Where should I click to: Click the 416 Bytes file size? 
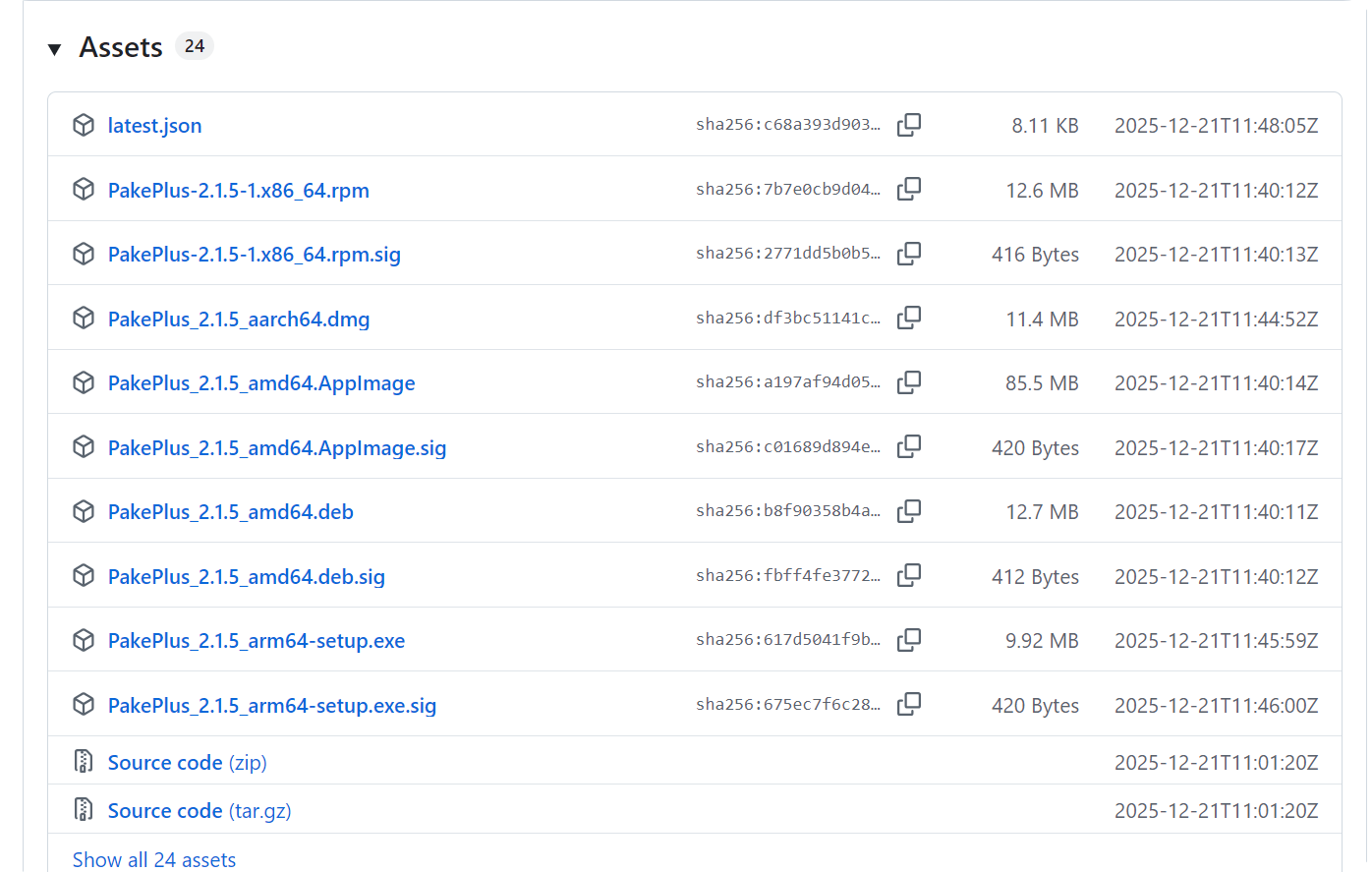pos(1035,255)
